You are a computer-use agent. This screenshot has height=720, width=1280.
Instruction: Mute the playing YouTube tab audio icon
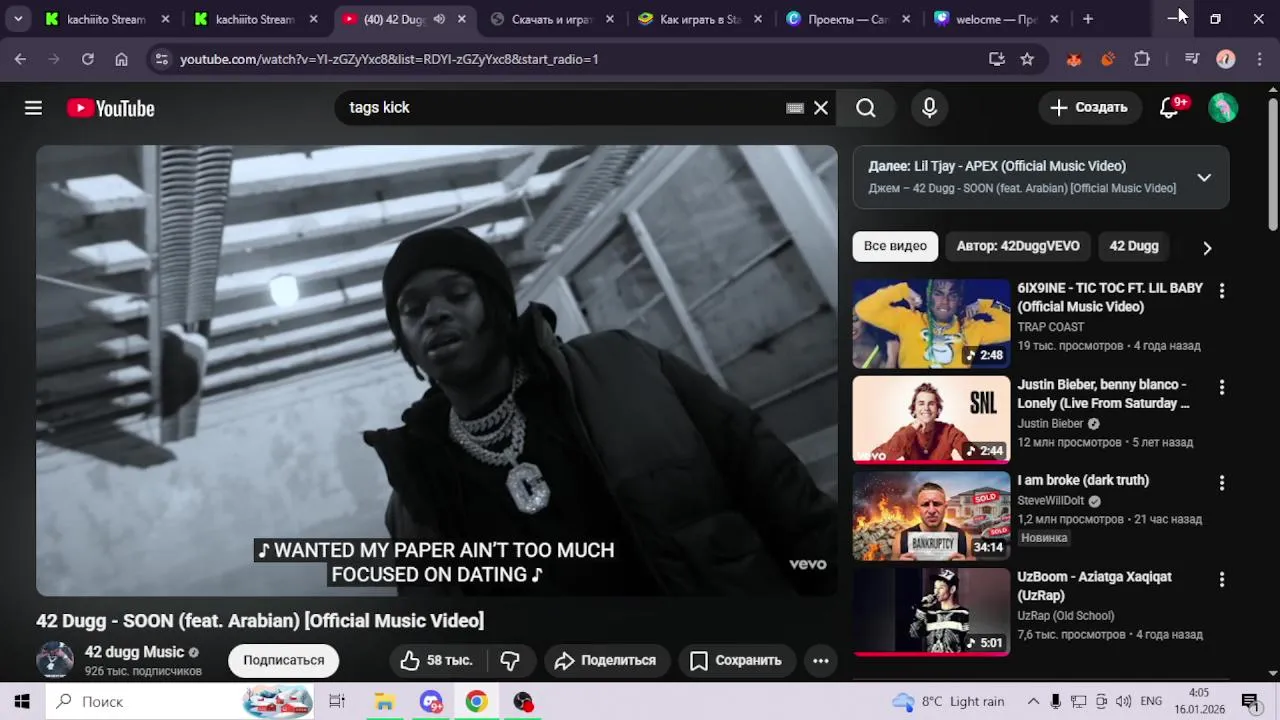(x=439, y=19)
